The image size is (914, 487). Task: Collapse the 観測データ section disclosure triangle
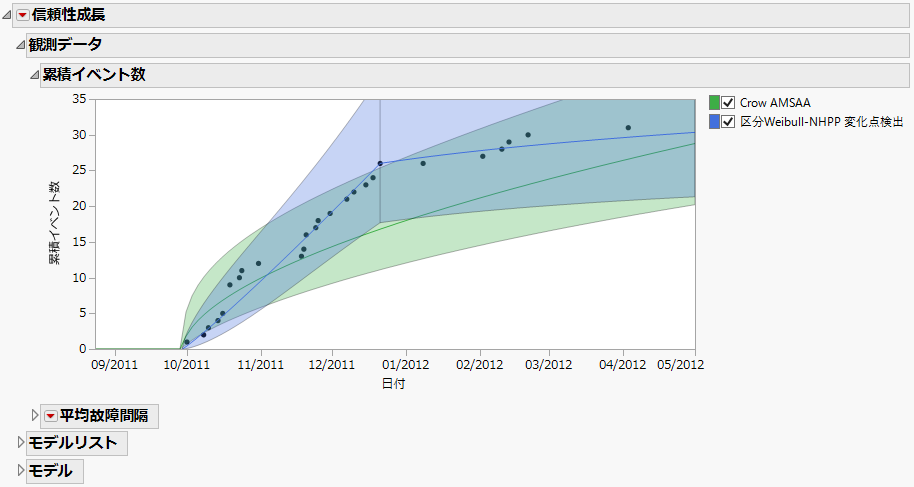[20, 45]
